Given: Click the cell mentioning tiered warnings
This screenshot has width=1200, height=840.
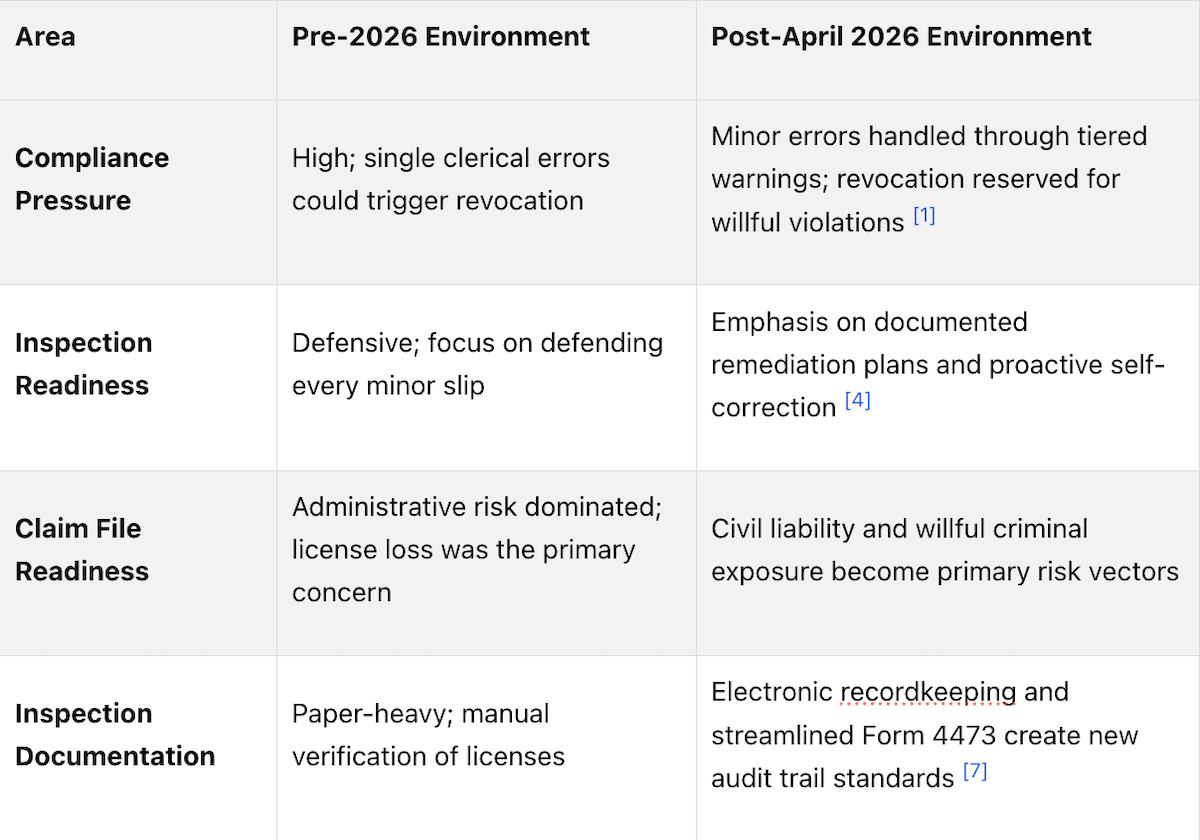Looking at the screenshot, I should (948, 192).
